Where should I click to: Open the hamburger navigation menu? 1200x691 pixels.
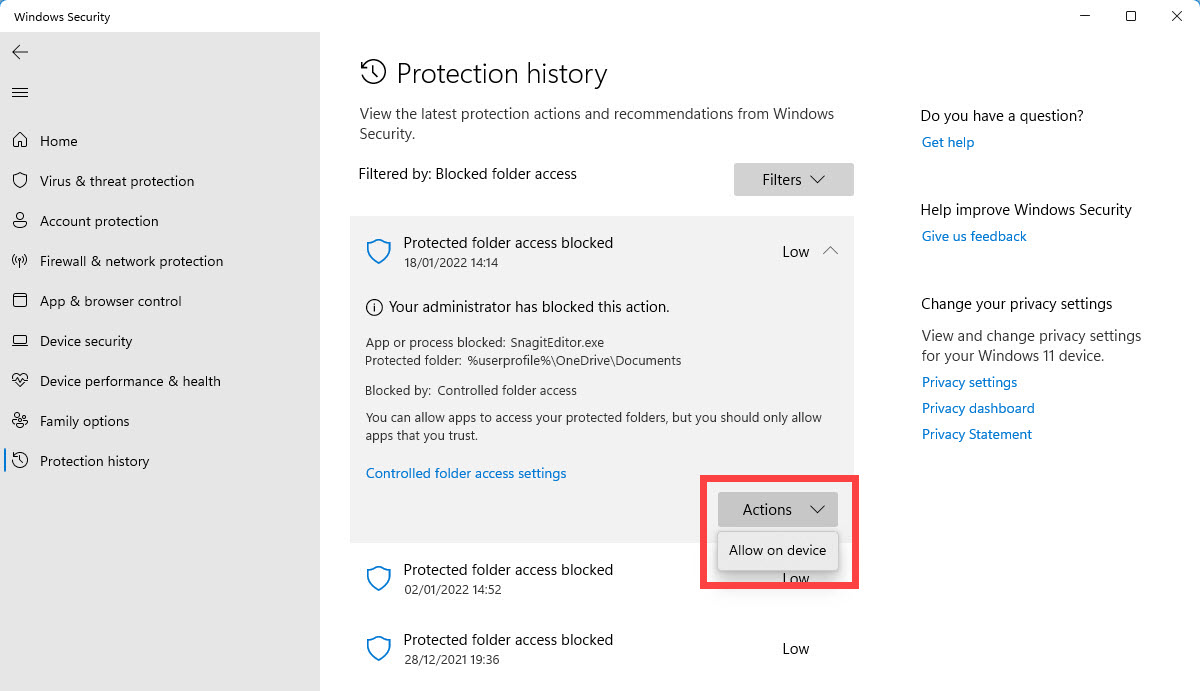coord(20,93)
